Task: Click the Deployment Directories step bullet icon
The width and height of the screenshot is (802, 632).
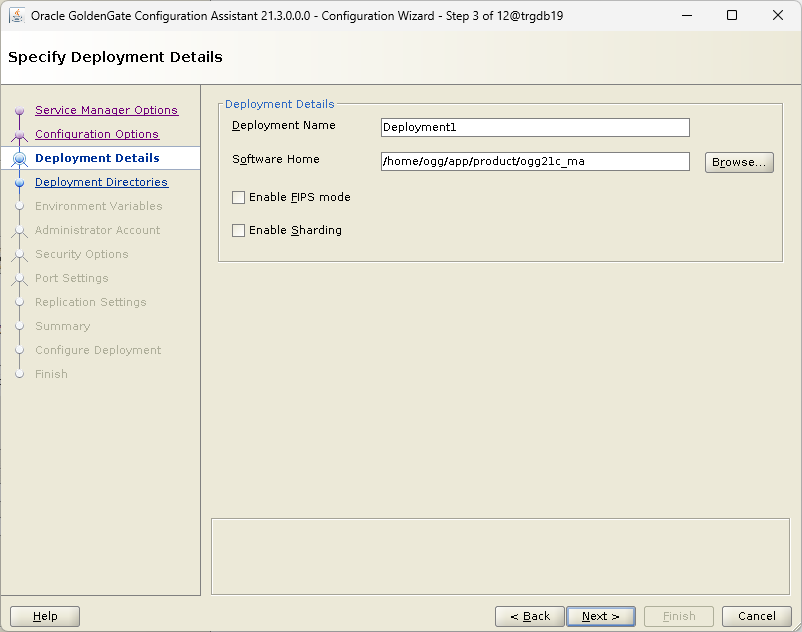Action: tap(19, 183)
